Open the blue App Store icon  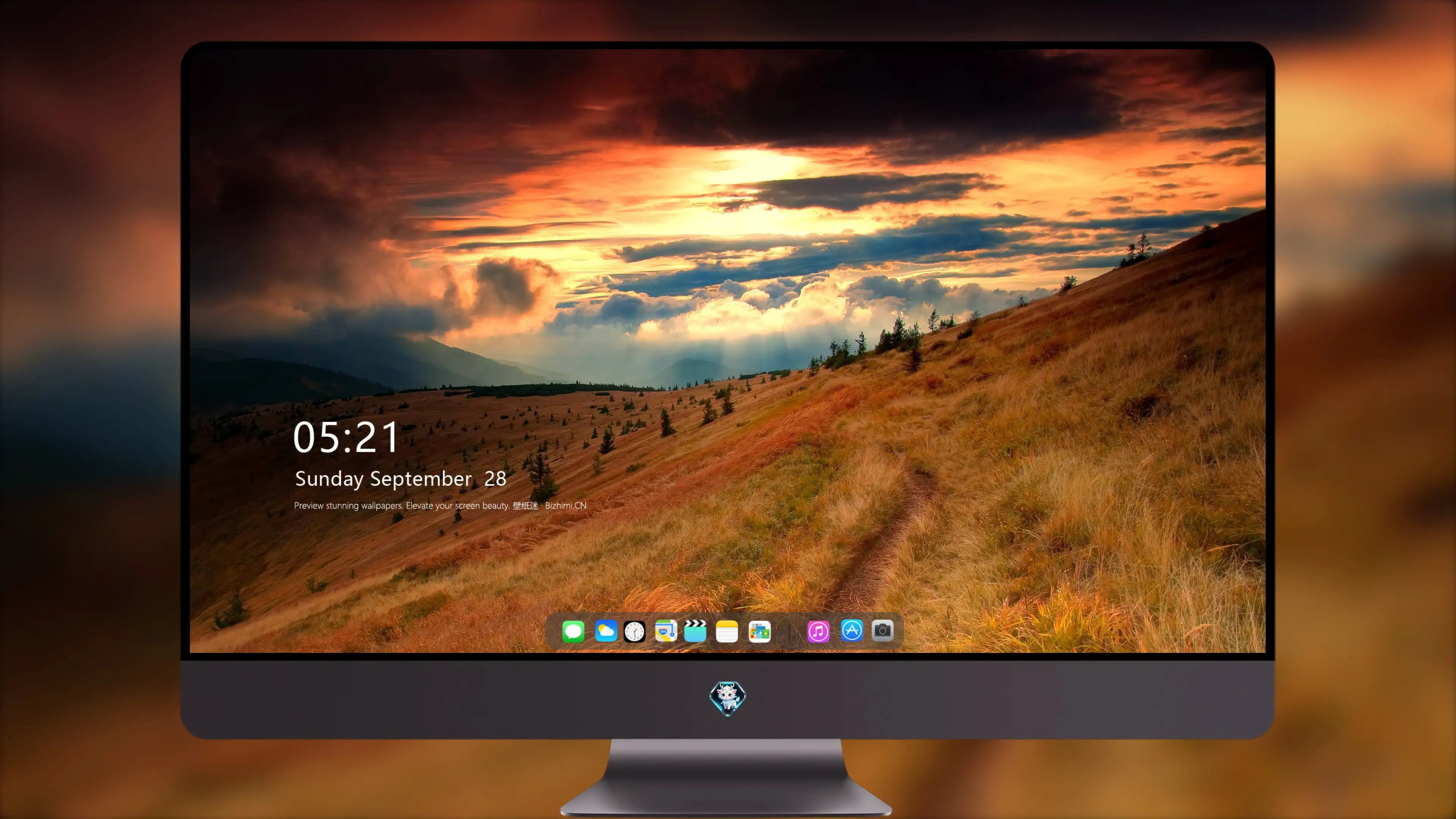852,630
